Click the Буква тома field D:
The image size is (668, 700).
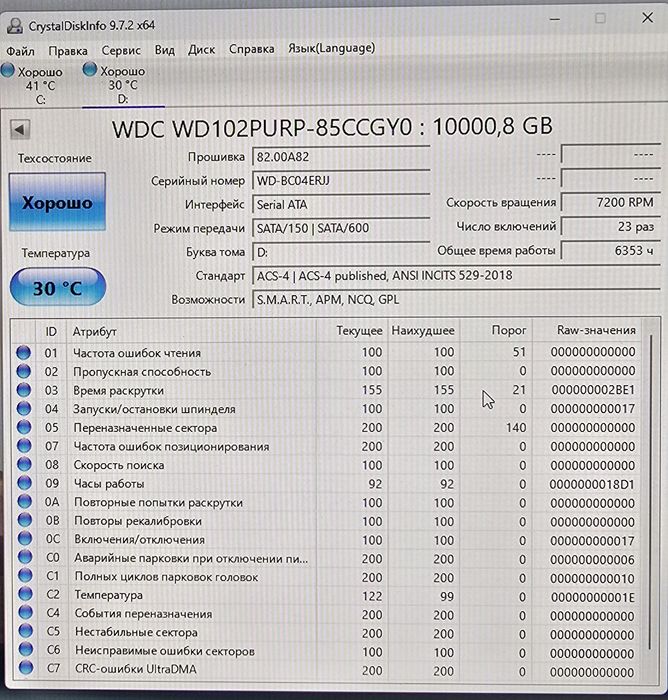pyautogui.click(x=341, y=252)
